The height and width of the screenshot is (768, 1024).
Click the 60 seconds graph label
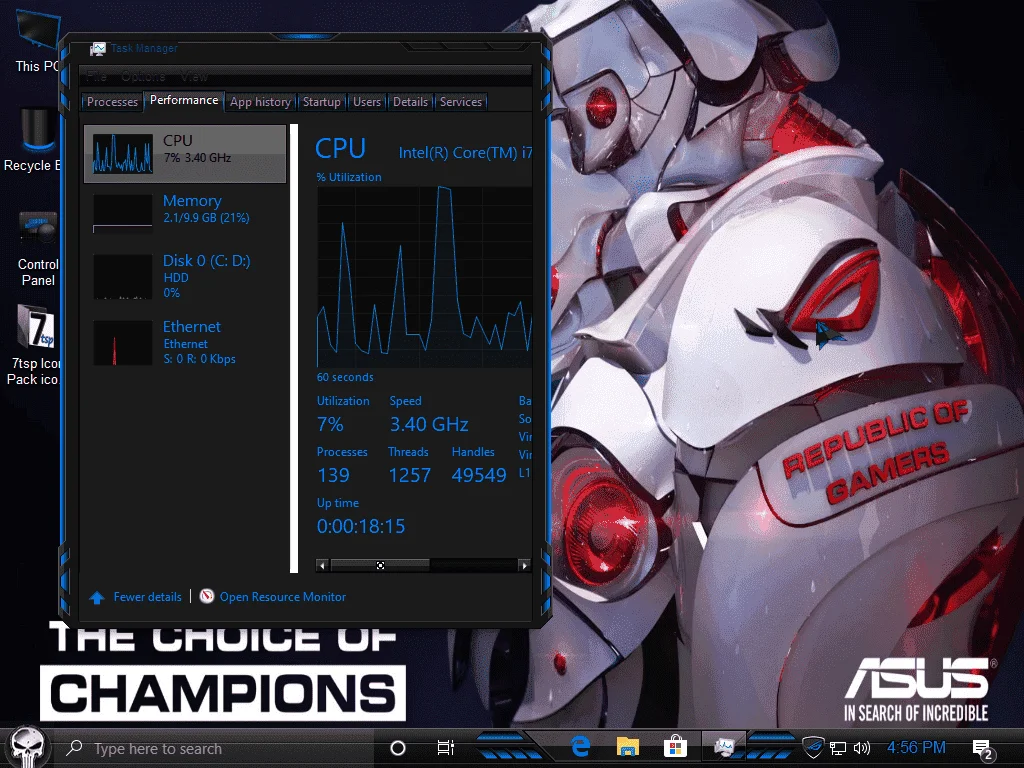[345, 377]
